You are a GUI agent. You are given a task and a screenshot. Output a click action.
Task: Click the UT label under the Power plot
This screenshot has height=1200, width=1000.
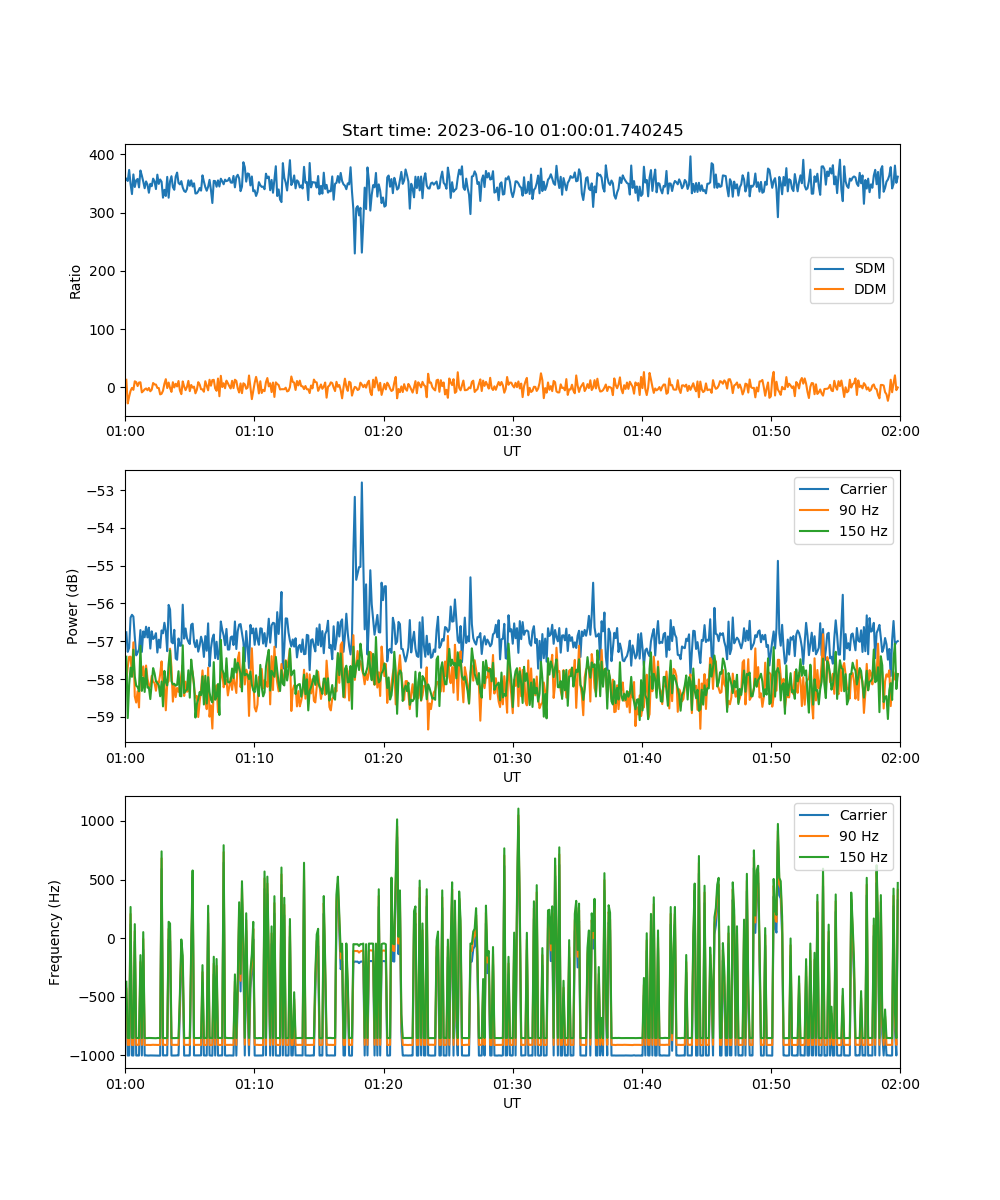[x=512, y=777]
